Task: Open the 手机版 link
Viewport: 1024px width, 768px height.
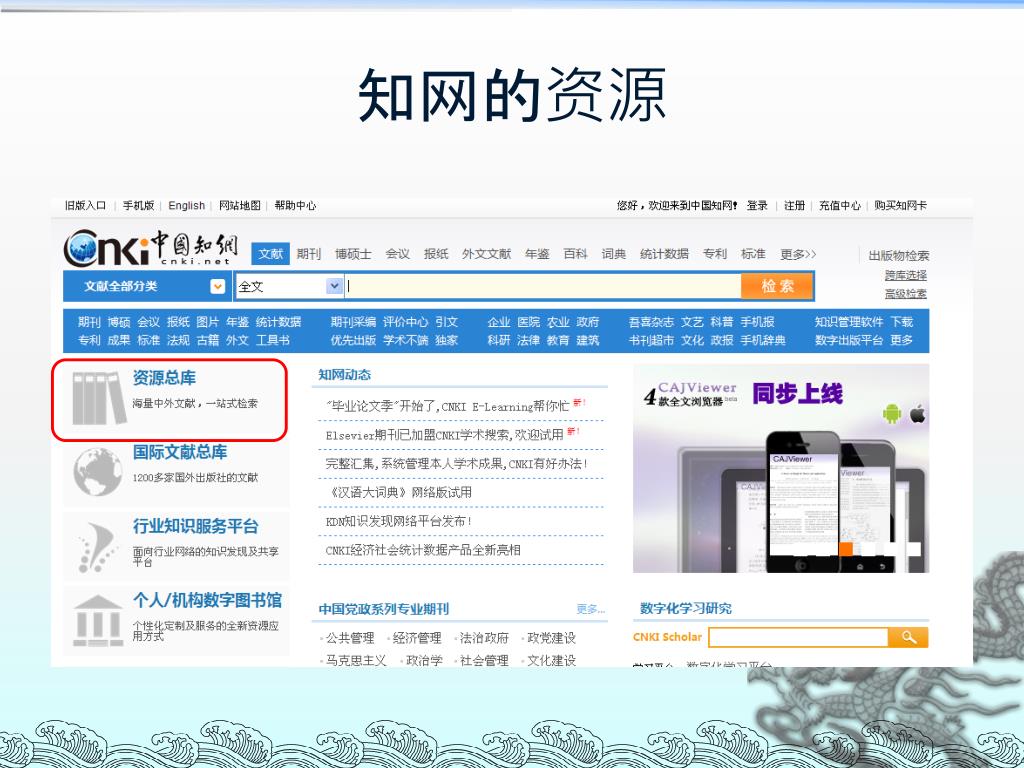Action: [138, 205]
